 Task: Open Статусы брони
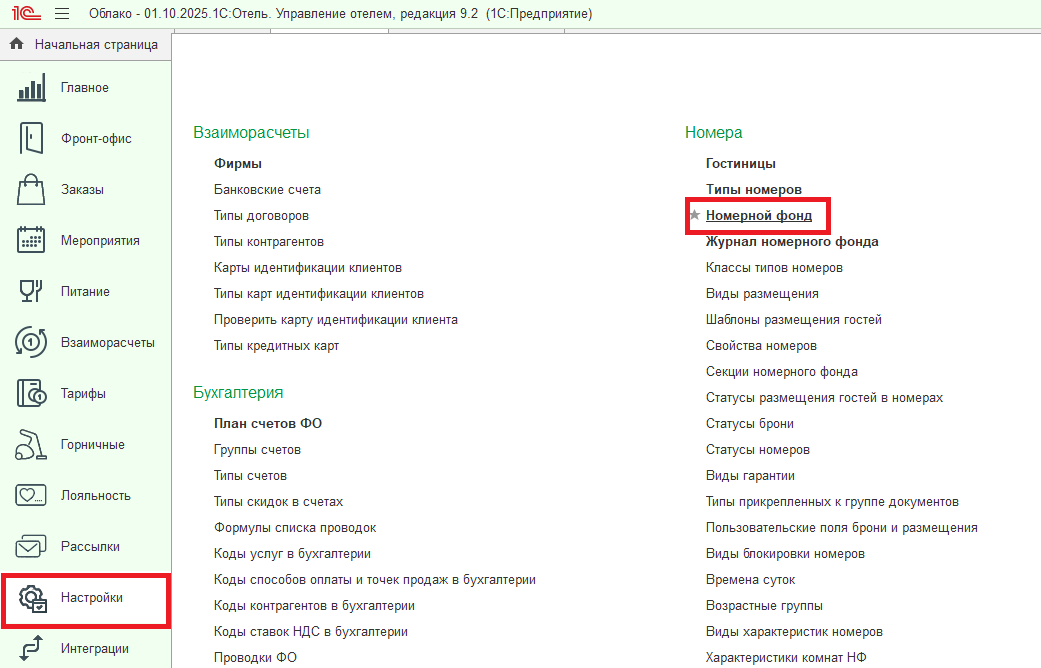point(750,423)
